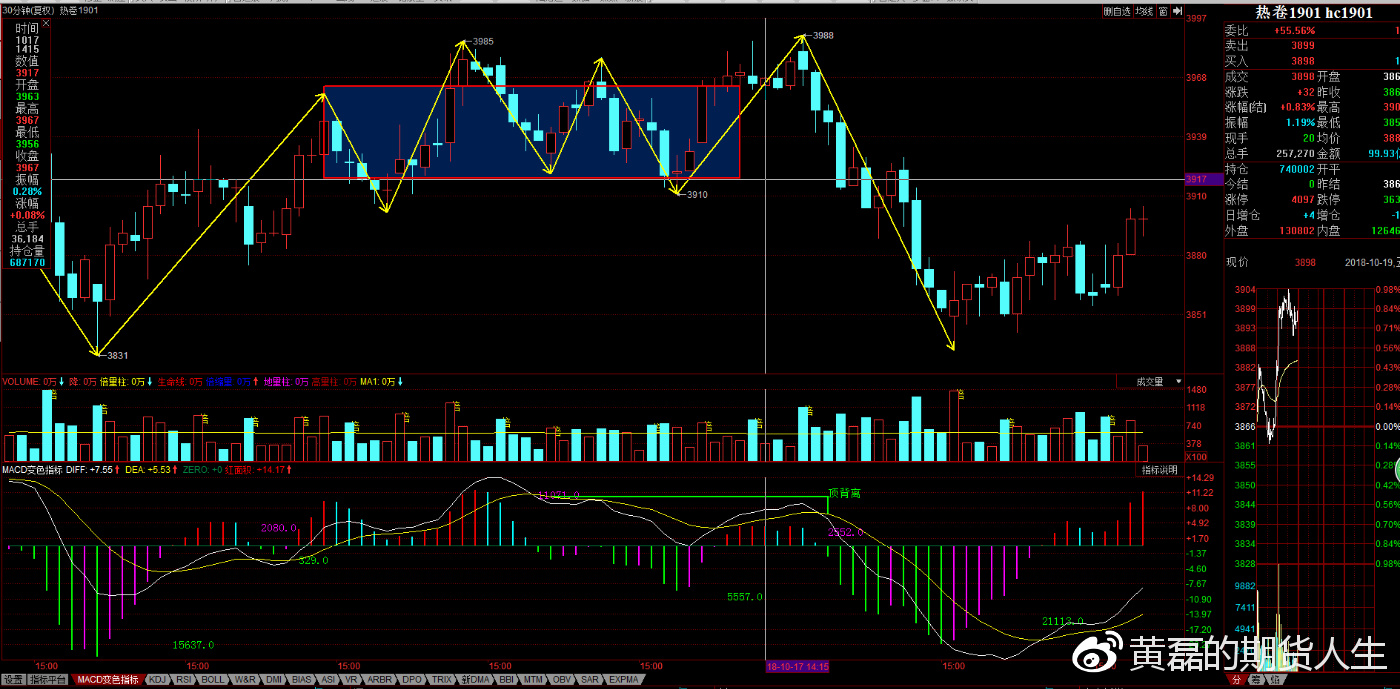Click the 3910 swing low label
The width and height of the screenshot is (1400, 689).
(697, 194)
